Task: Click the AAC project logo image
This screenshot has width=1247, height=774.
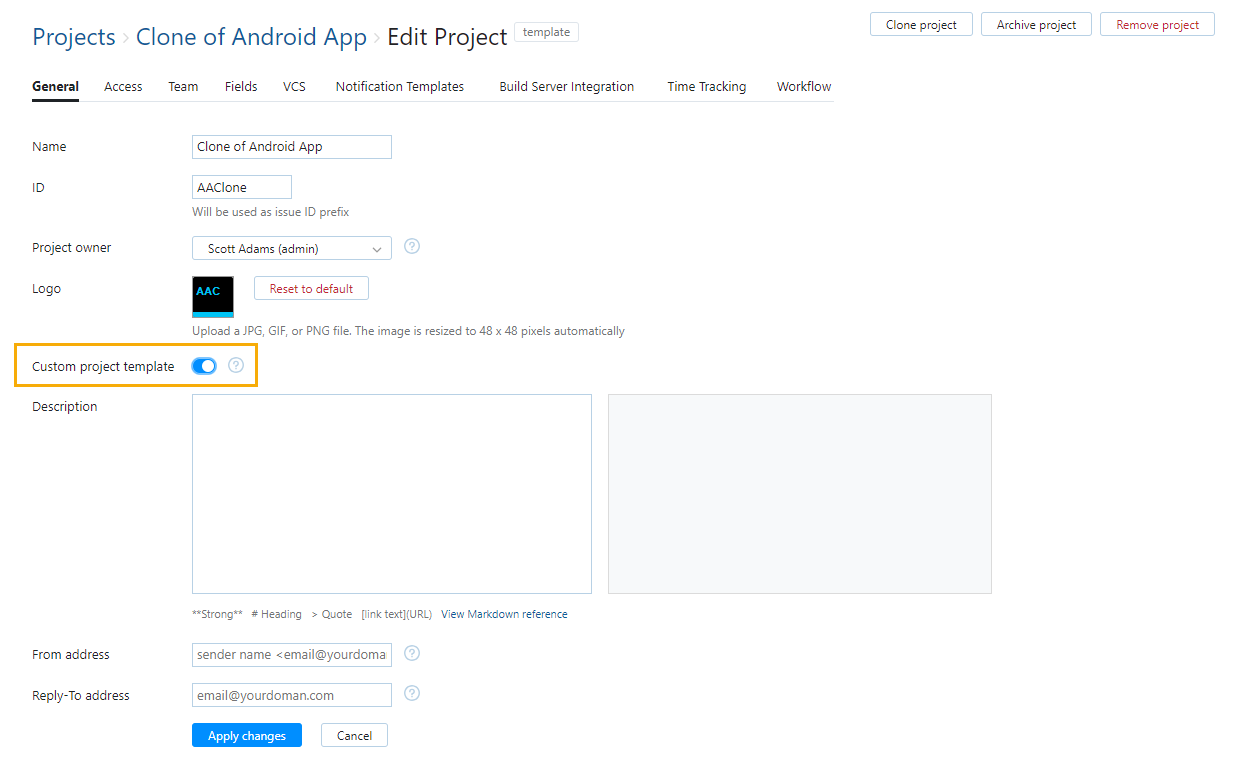Action: coord(212,296)
